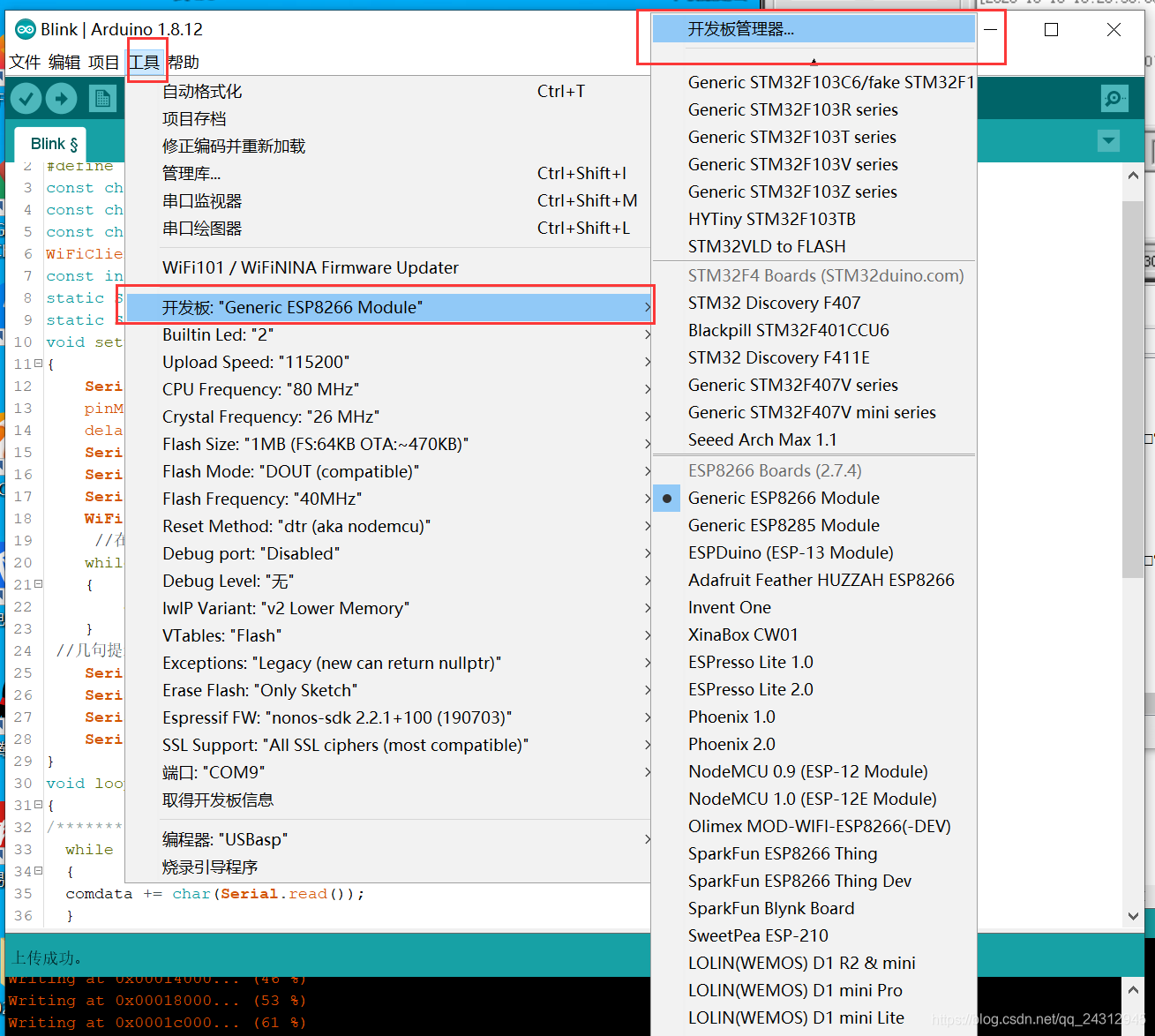Click the editor scrollbar down arrow
The image size is (1155, 1036).
[1133, 916]
